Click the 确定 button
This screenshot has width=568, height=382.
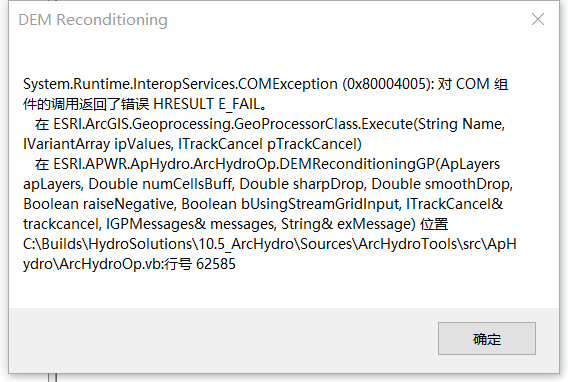(x=486, y=339)
